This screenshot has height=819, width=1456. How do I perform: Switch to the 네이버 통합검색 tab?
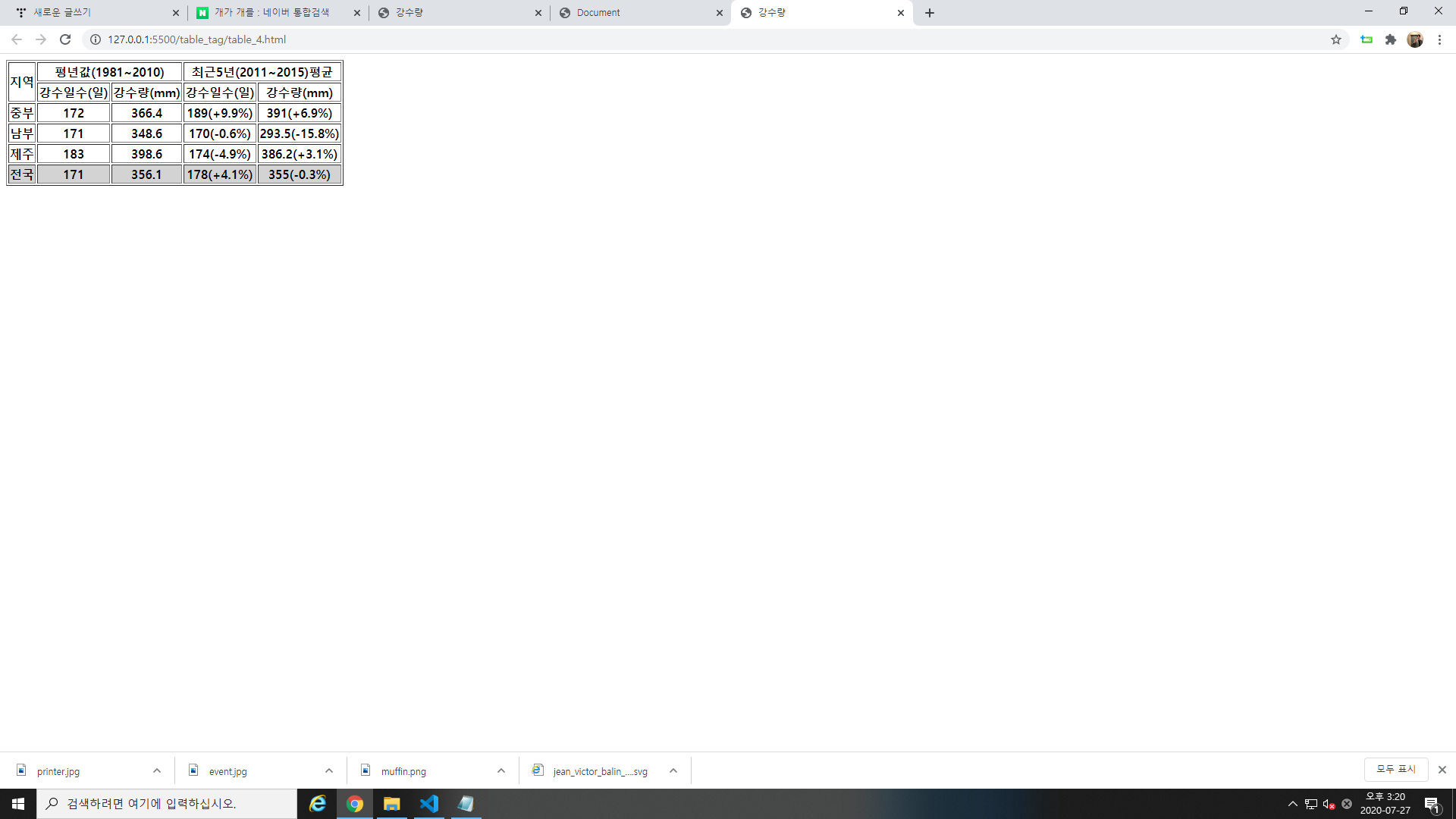coord(273,13)
